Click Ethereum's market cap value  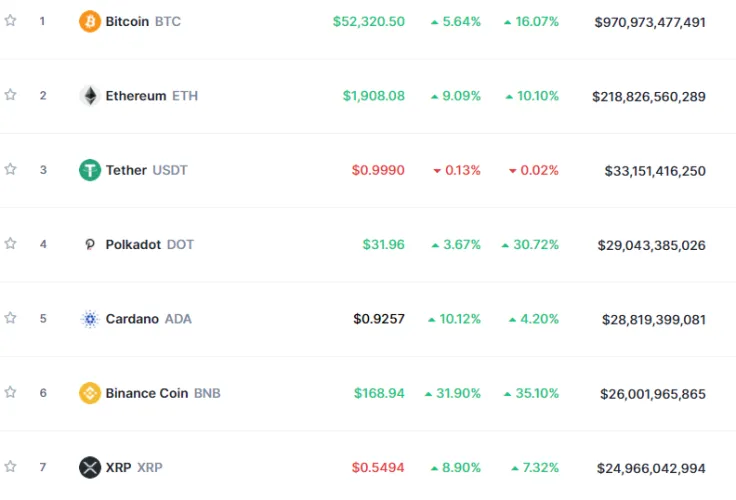click(649, 96)
